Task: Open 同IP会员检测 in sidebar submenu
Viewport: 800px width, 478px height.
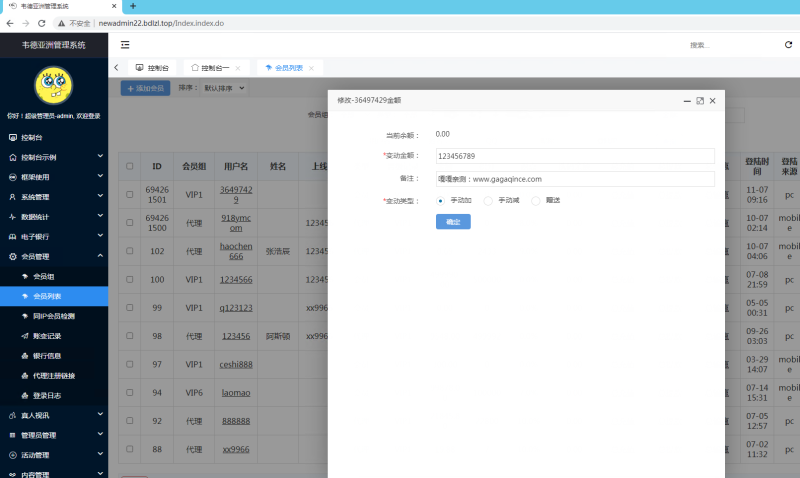Action: (54, 316)
